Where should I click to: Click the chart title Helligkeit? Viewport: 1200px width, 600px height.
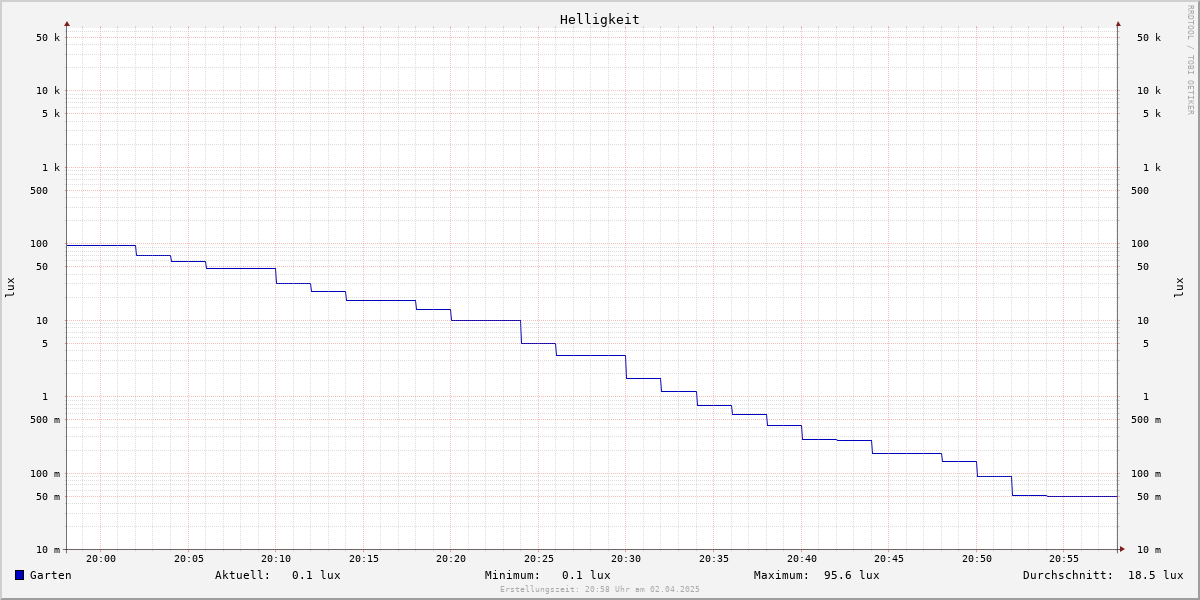pyautogui.click(x=600, y=19)
